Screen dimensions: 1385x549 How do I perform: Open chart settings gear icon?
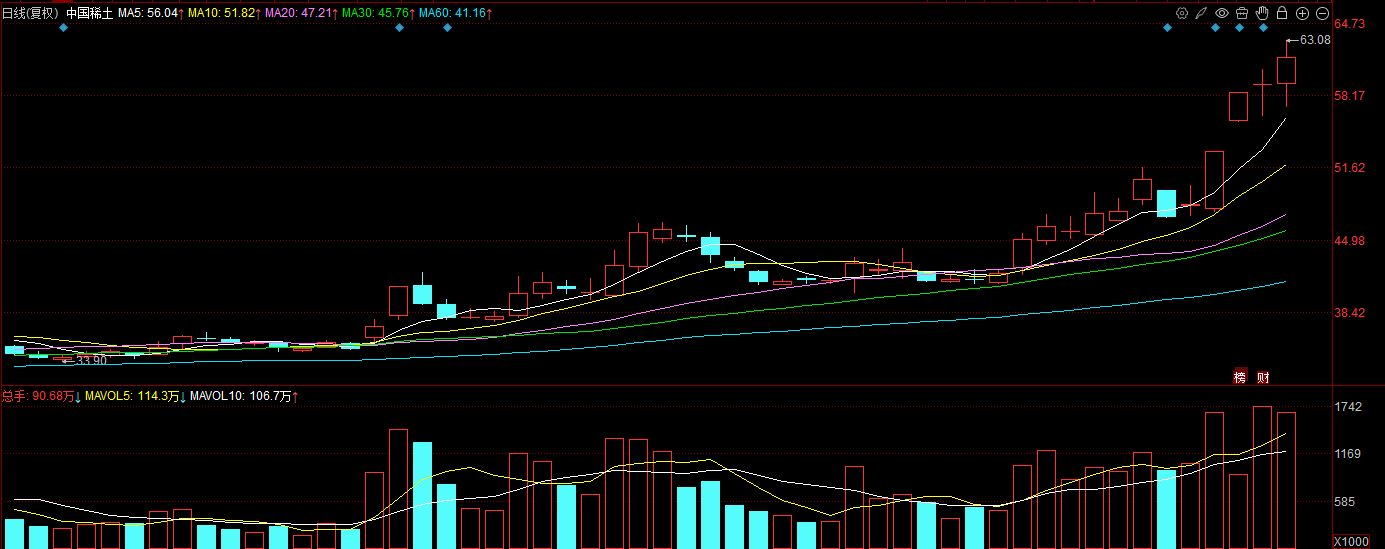(1182, 13)
